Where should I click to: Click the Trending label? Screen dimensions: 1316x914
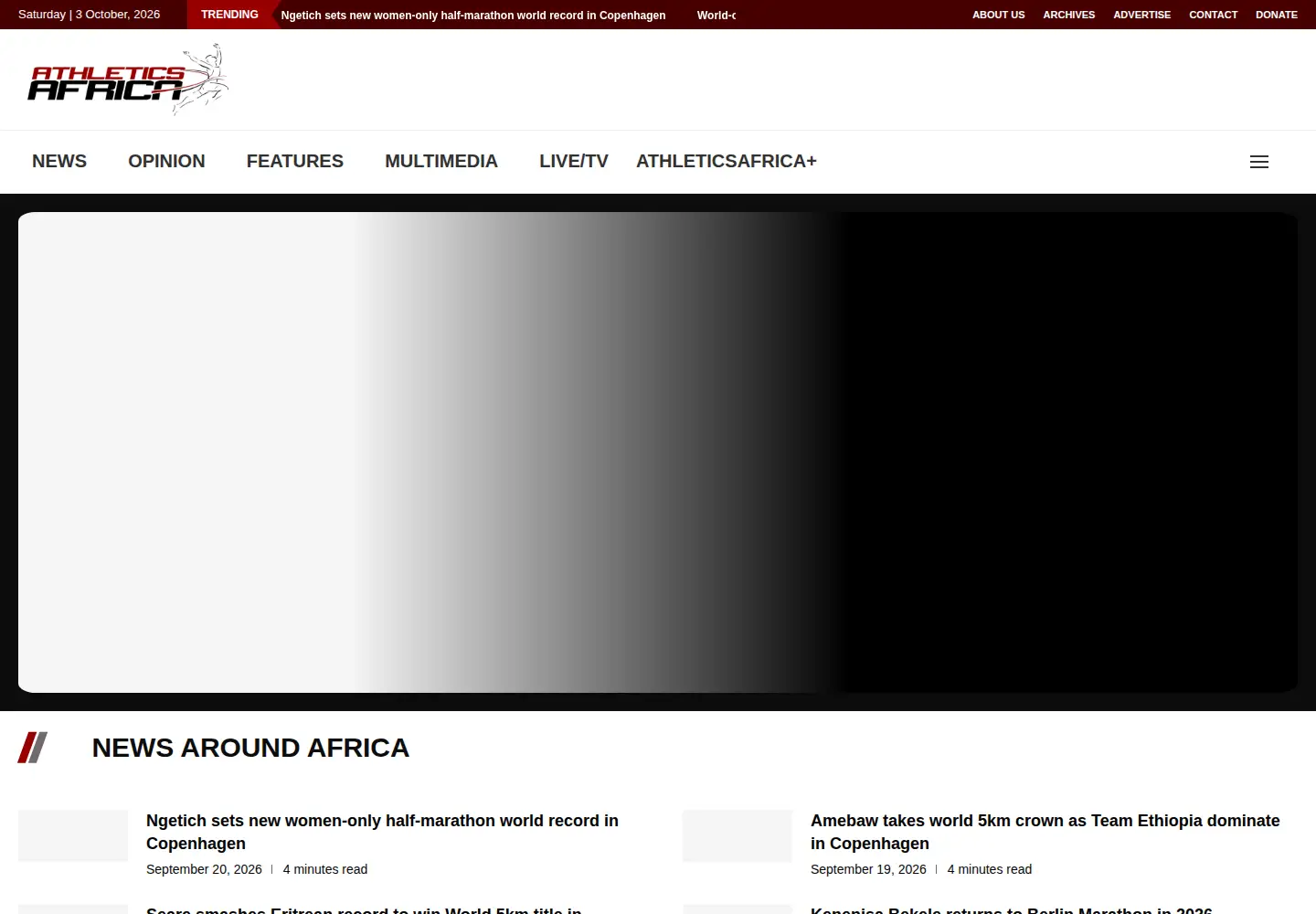(x=229, y=15)
